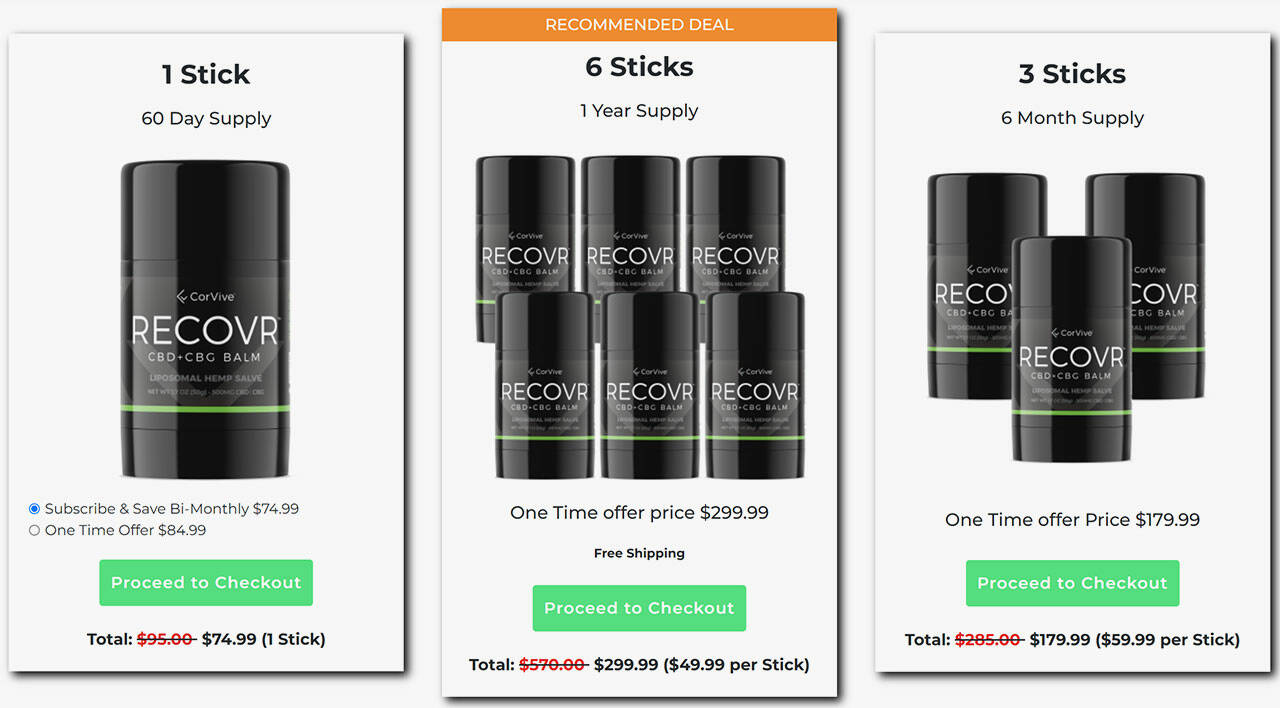This screenshot has height=708, width=1280.
Task: Click the 3 Sticks heading
Action: click(1072, 75)
